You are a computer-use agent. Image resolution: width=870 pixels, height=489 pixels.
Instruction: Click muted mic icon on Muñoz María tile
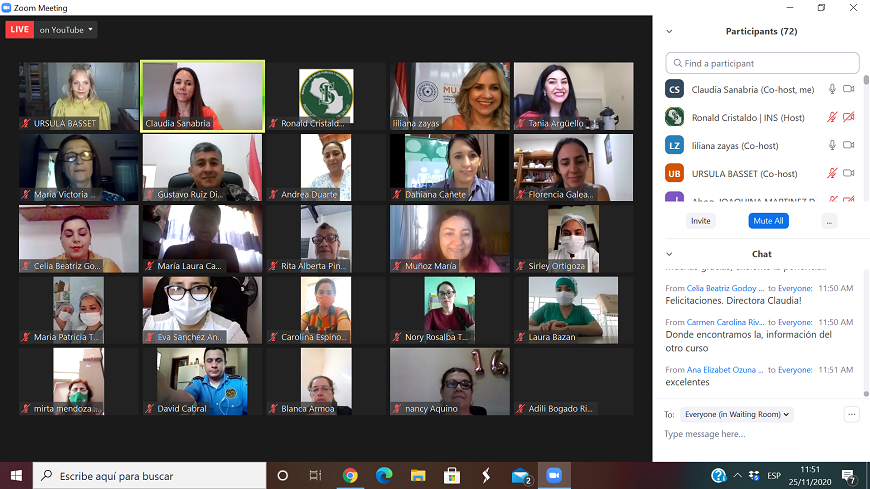click(397, 266)
